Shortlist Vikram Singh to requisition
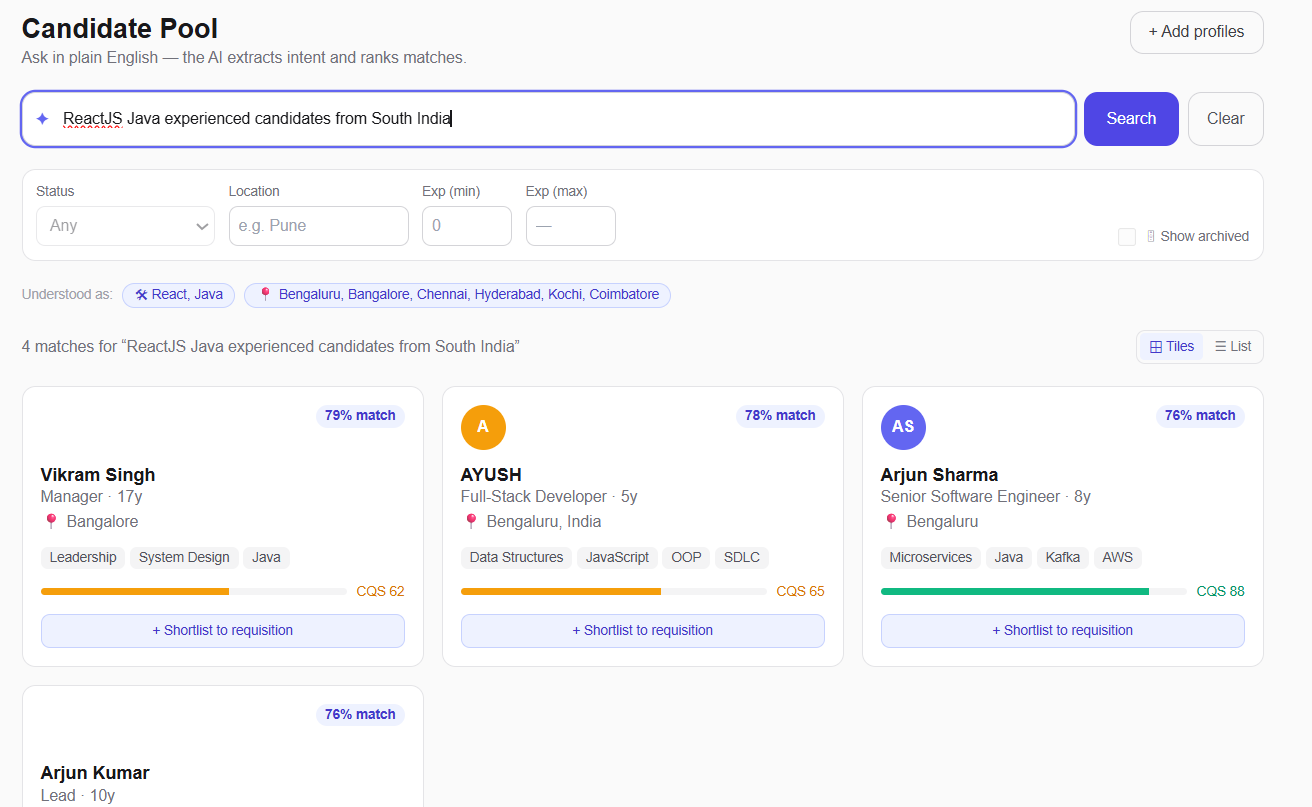The height and width of the screenshot is (807, 1312). point(223,631)
